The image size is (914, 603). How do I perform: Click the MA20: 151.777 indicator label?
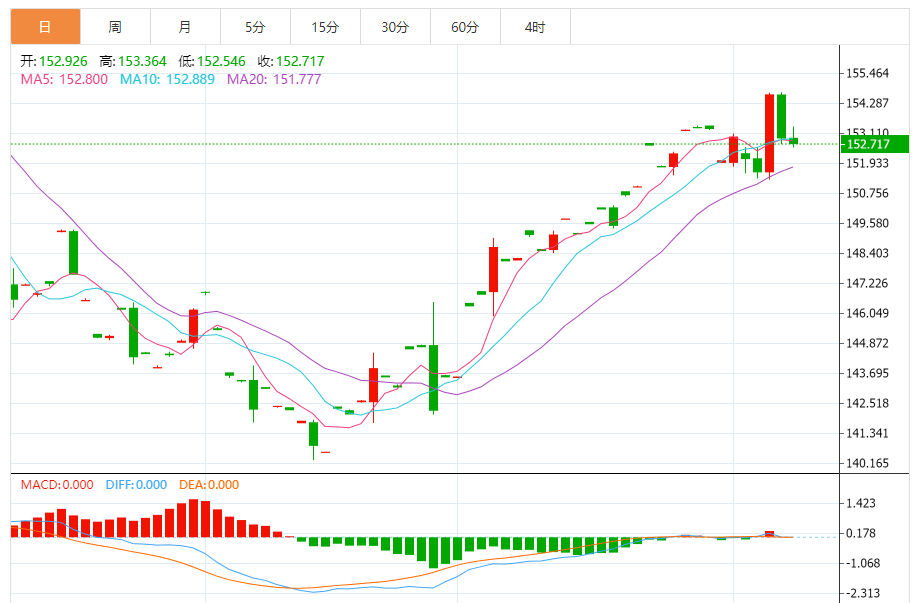click(x=274, y=79)
